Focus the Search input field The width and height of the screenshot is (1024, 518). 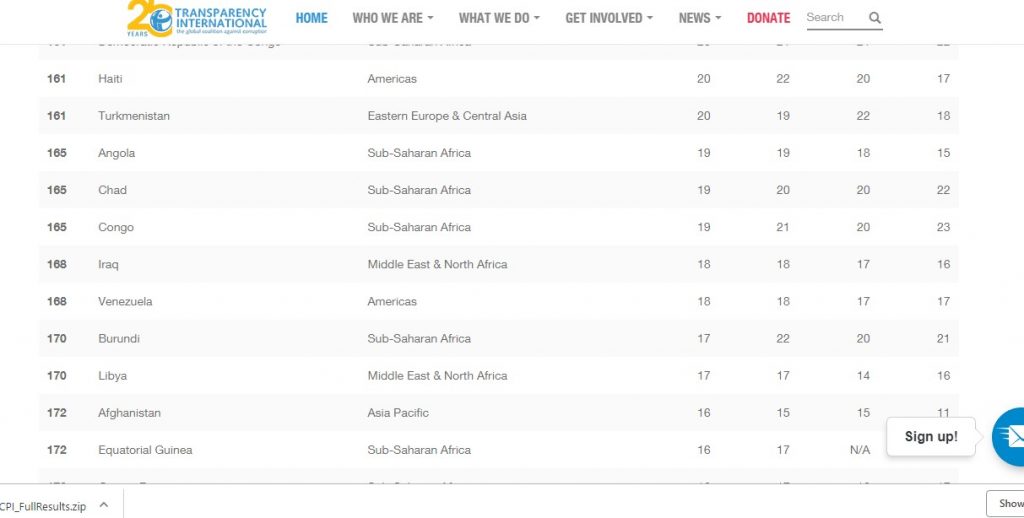833,18
